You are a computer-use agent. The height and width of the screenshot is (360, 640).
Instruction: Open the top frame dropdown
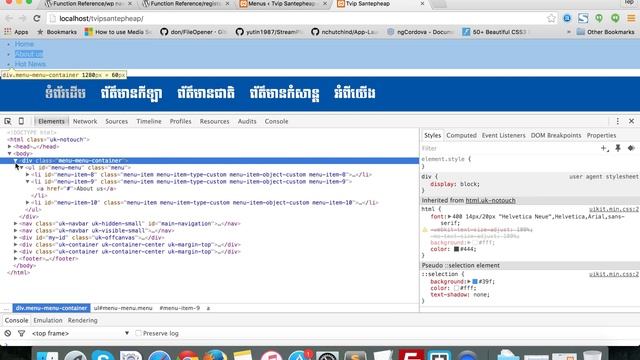click(x=80, y=333)
